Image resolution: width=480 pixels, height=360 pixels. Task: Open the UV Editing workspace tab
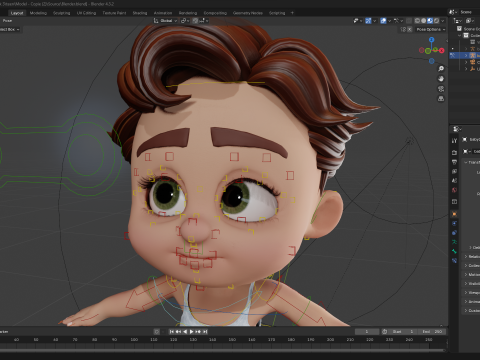[x=86, y=13]
